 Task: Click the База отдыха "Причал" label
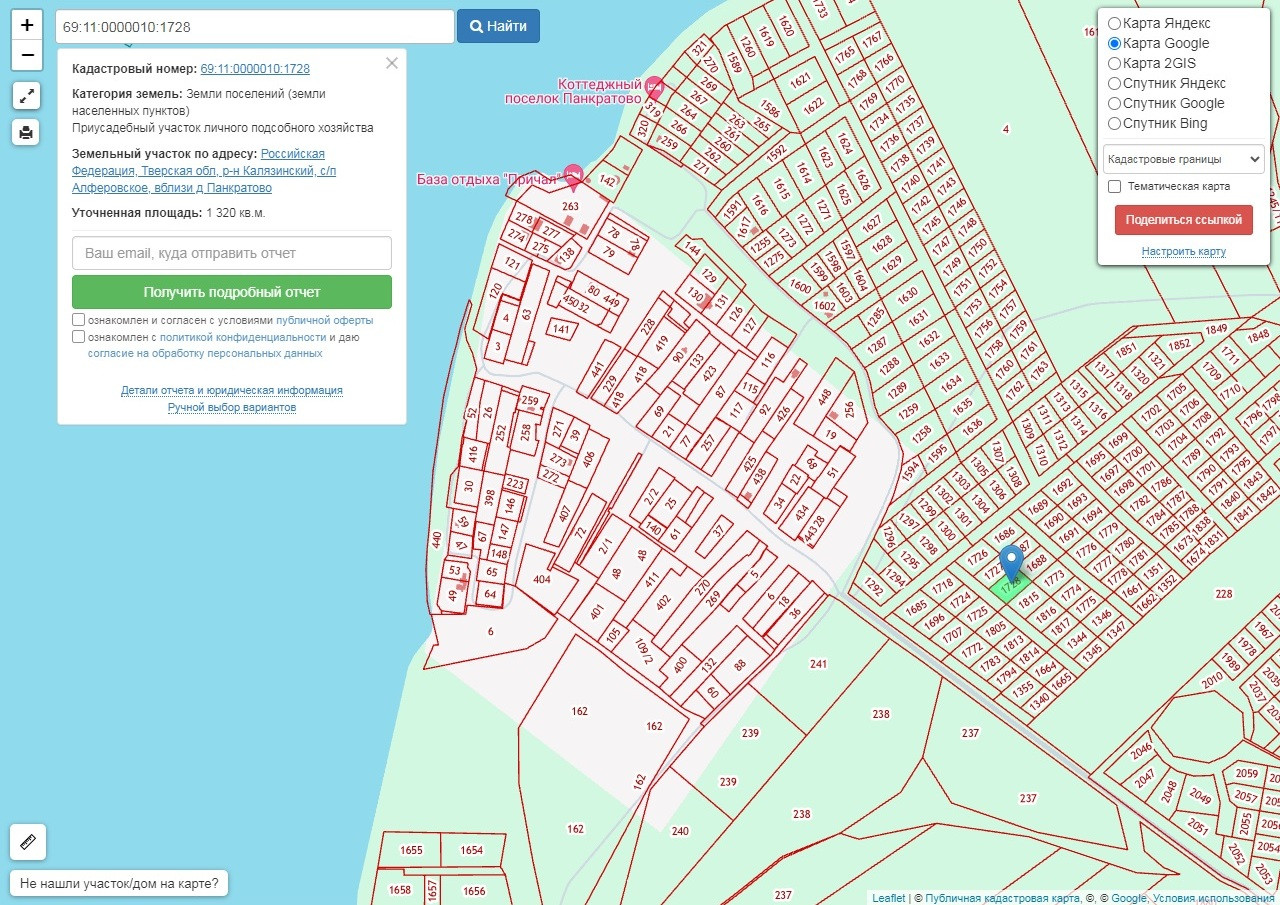pyautogui.click(x=488, y=179)
